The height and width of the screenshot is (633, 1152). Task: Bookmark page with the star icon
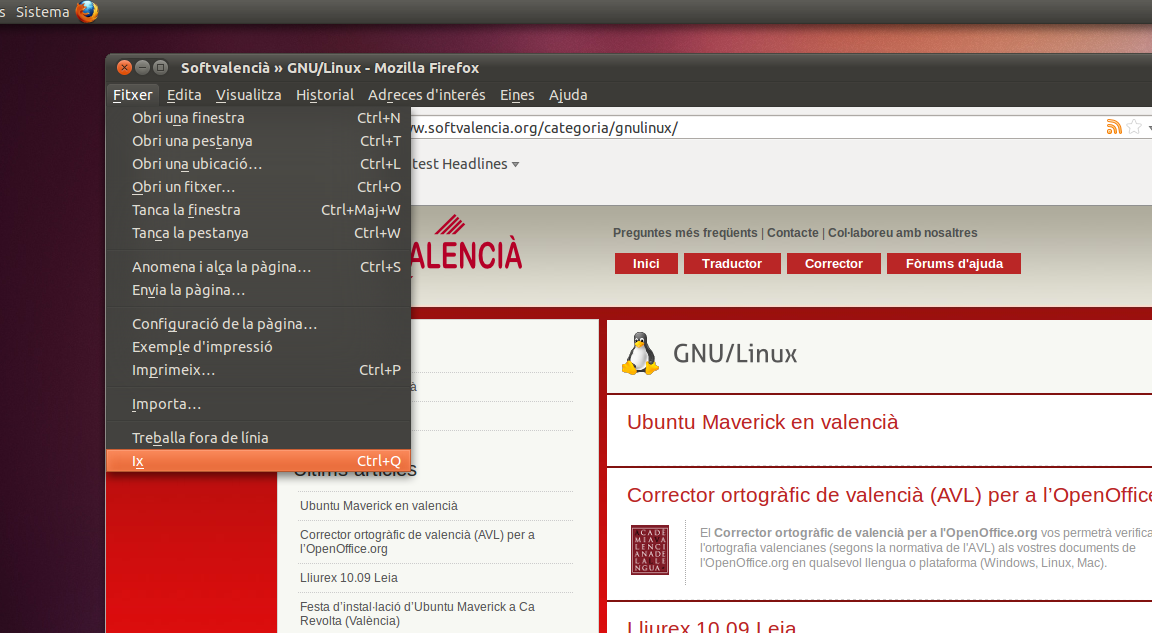point(1134,127)
